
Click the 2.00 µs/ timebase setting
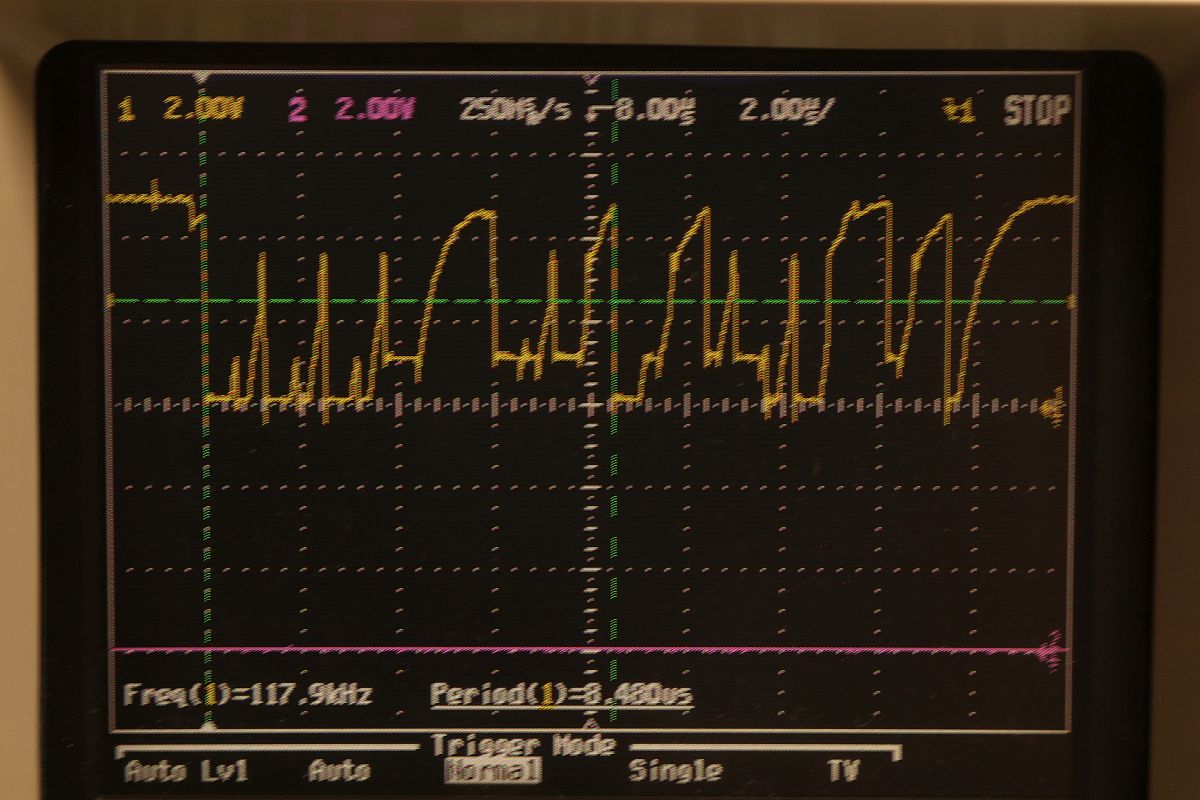coord(783,110)
